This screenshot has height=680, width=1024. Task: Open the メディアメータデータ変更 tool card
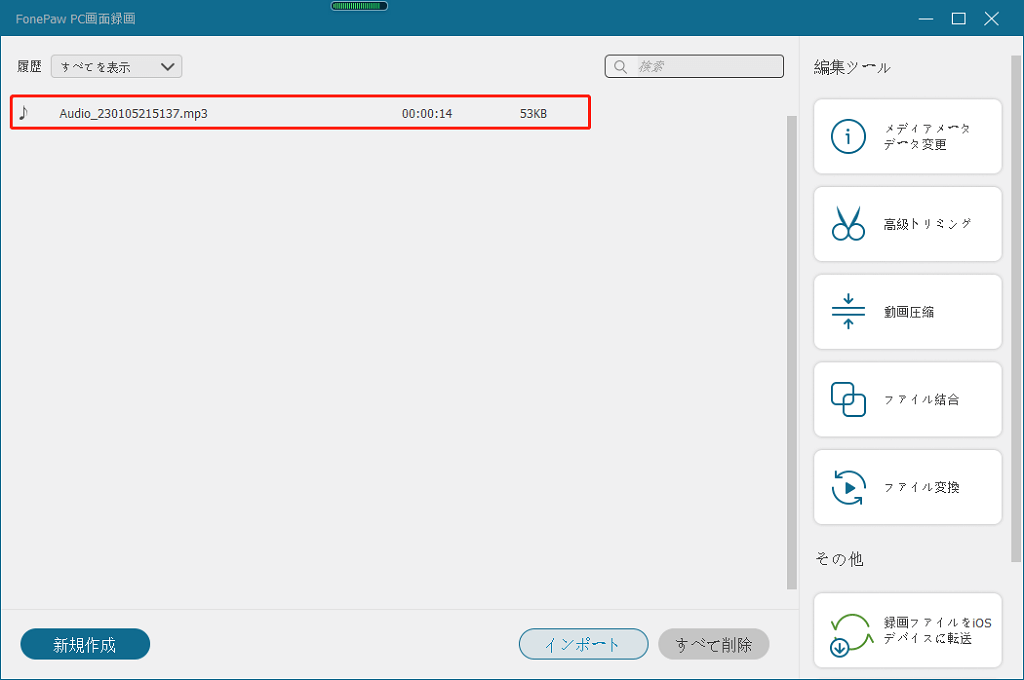(907, 137)
